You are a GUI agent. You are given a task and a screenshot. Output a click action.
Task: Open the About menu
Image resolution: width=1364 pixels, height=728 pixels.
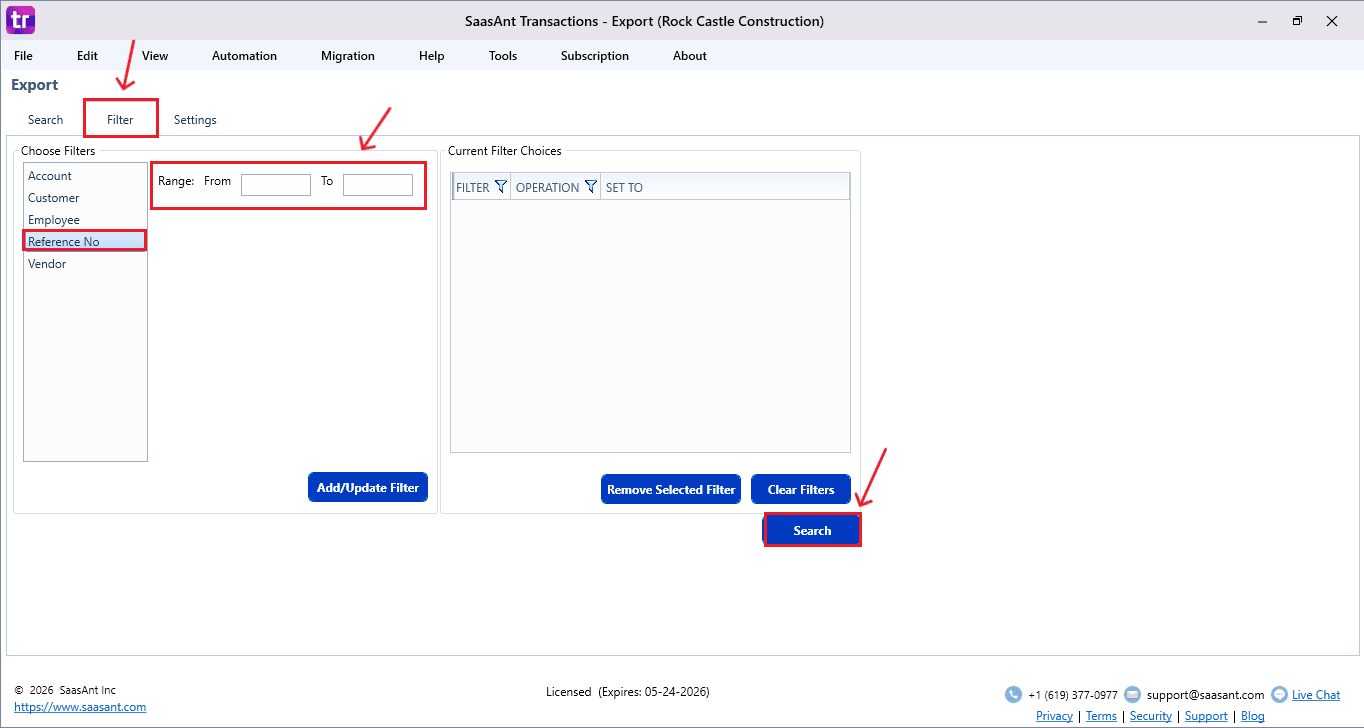tap(690, 56)
